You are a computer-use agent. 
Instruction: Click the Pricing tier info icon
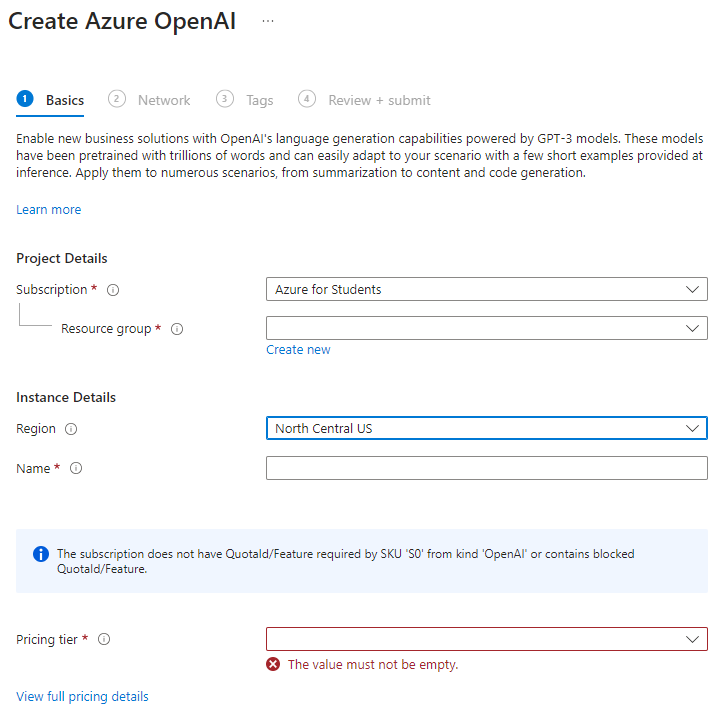click(104, 639)
